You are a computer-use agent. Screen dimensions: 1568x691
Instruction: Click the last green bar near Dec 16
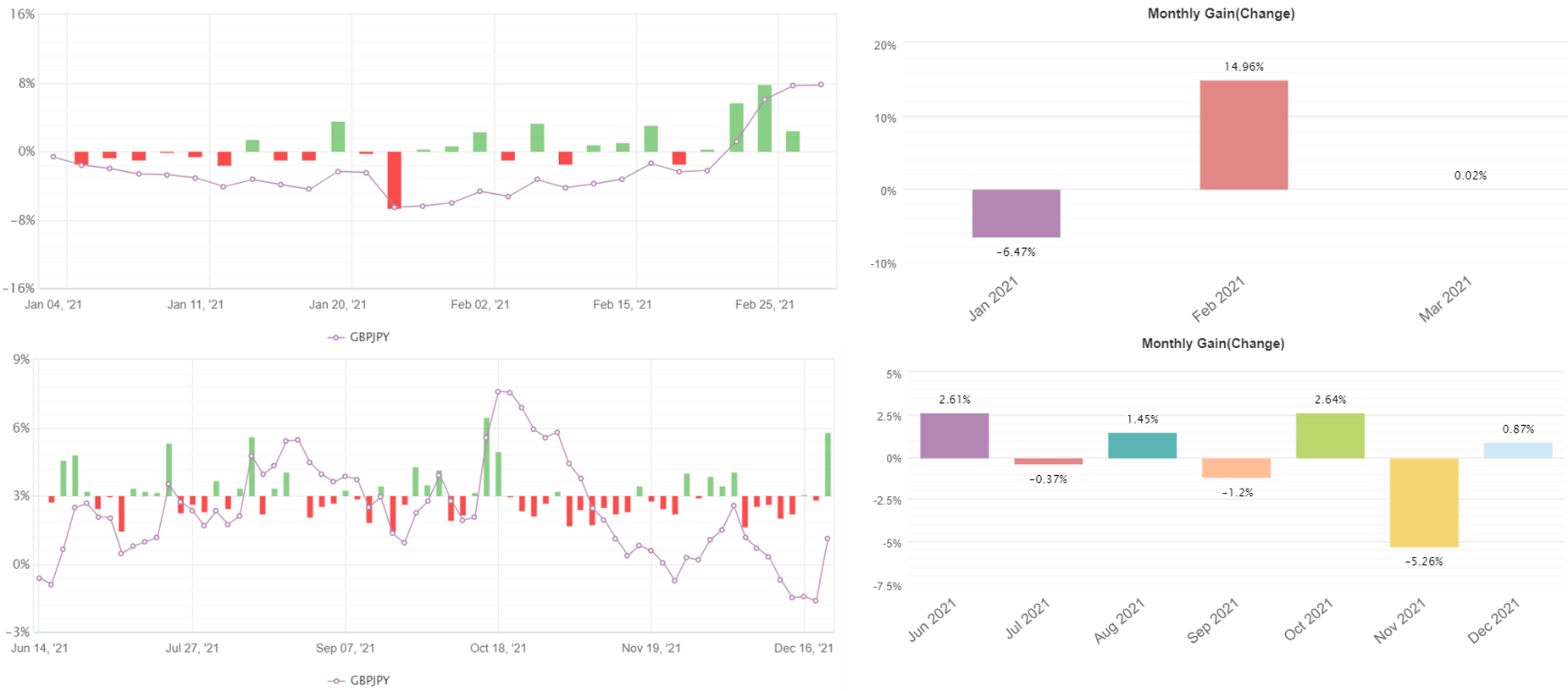click(828, 465)
